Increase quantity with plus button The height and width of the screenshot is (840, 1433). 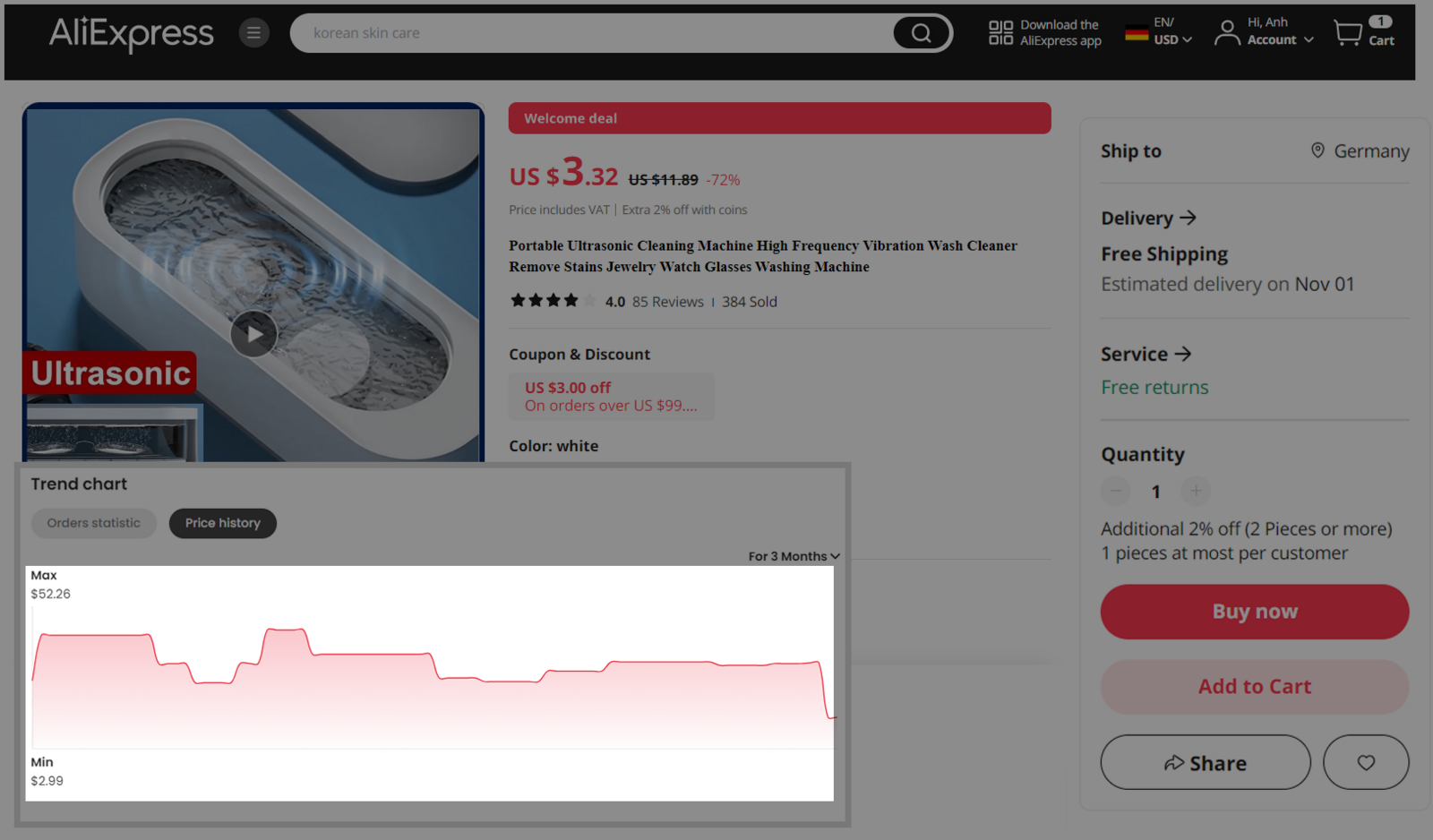coord(1195,491)
